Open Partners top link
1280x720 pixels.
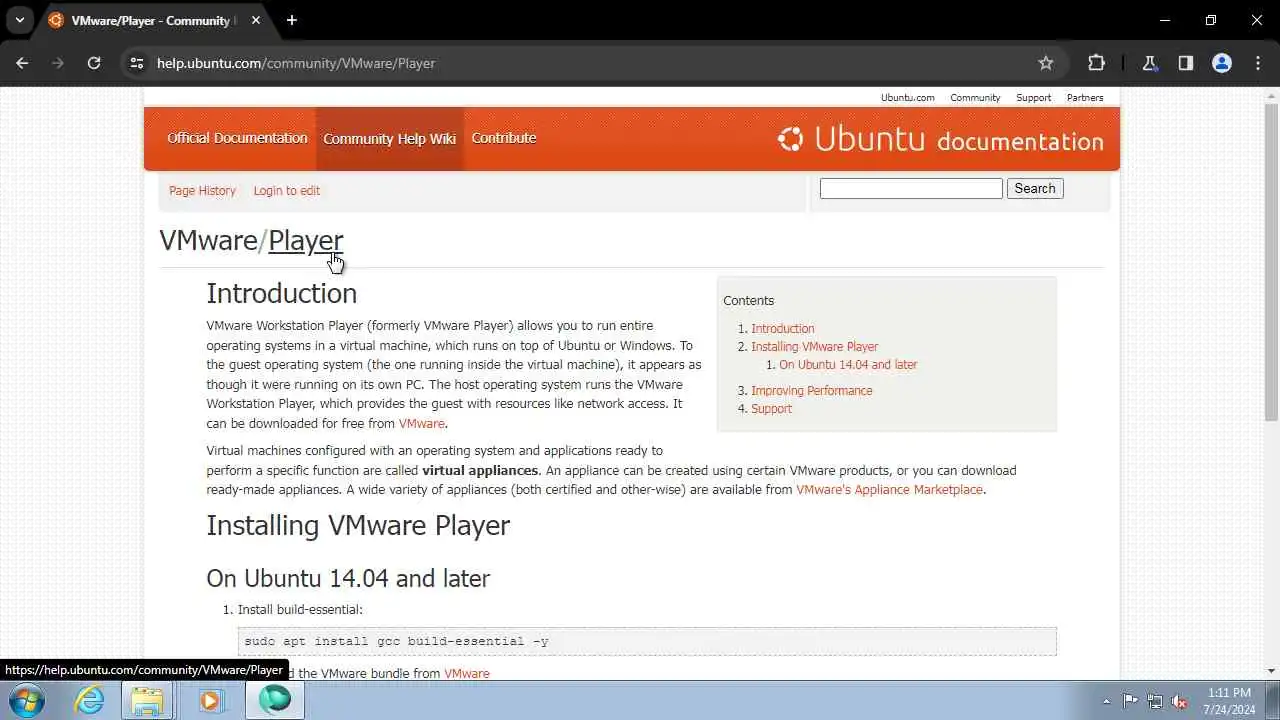(1085, 98)
